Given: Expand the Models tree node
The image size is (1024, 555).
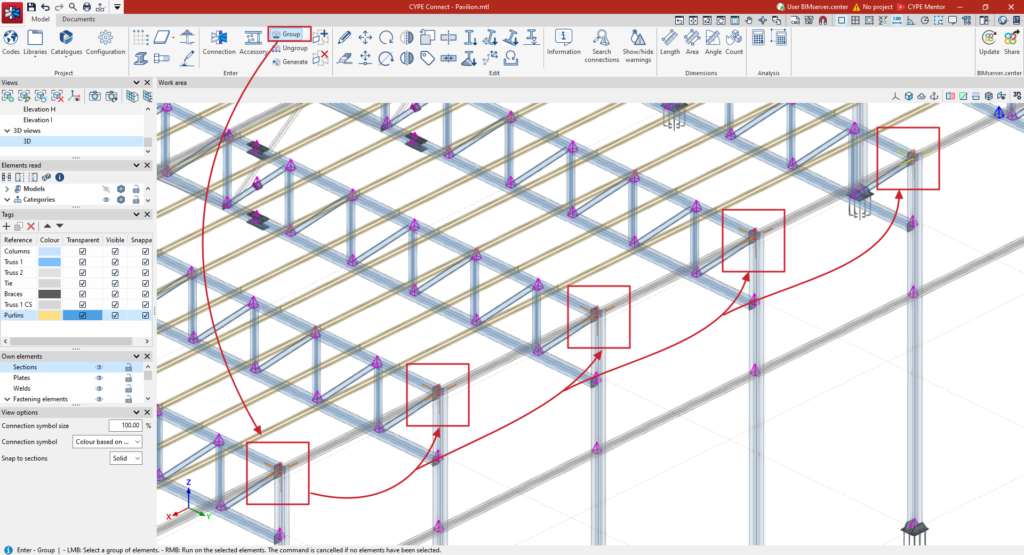Looking at the screenshot, I should pos(7,189).
